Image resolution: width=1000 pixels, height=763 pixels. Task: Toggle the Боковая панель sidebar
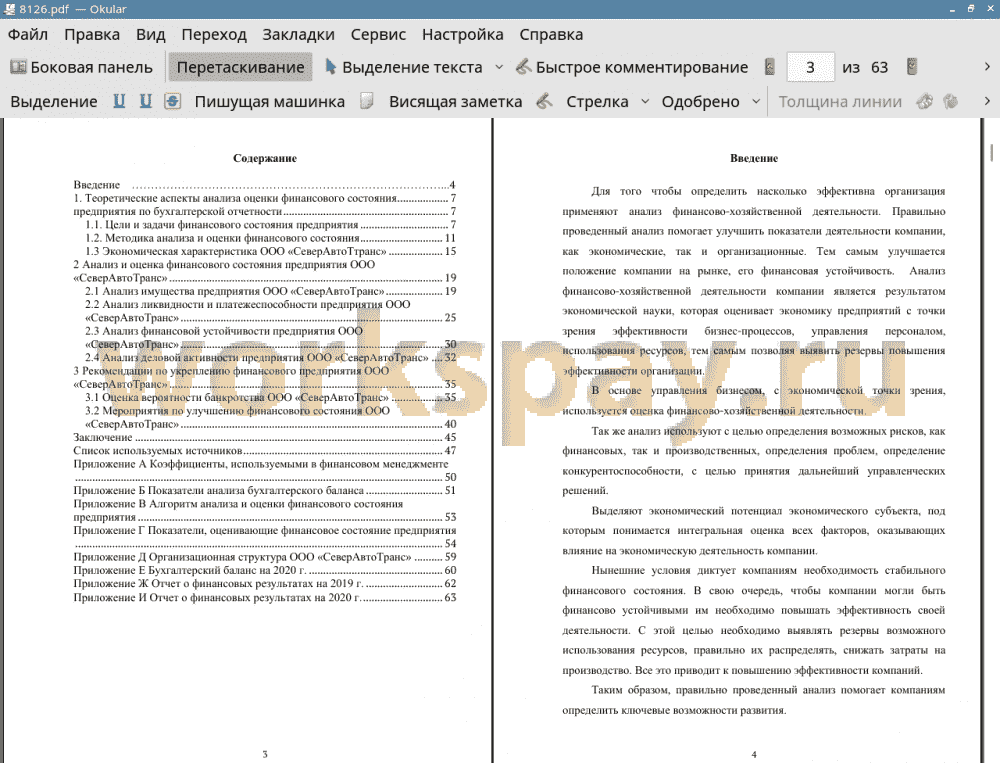click(x=82, y=67)
